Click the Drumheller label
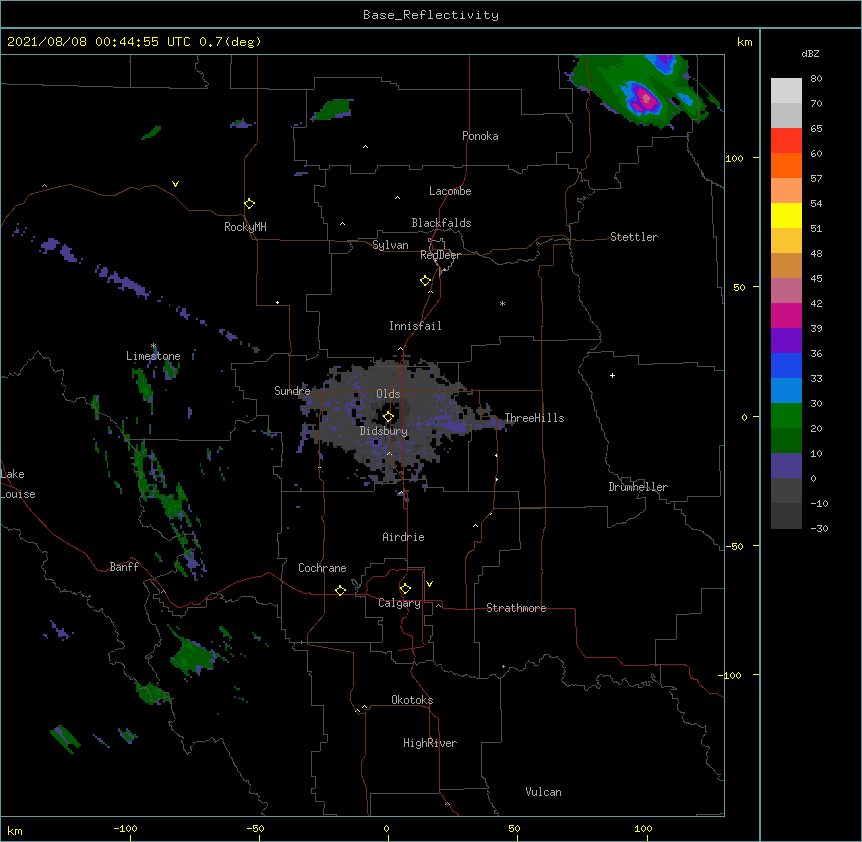This screenshot has width=862, height=842. coord(638,487)
